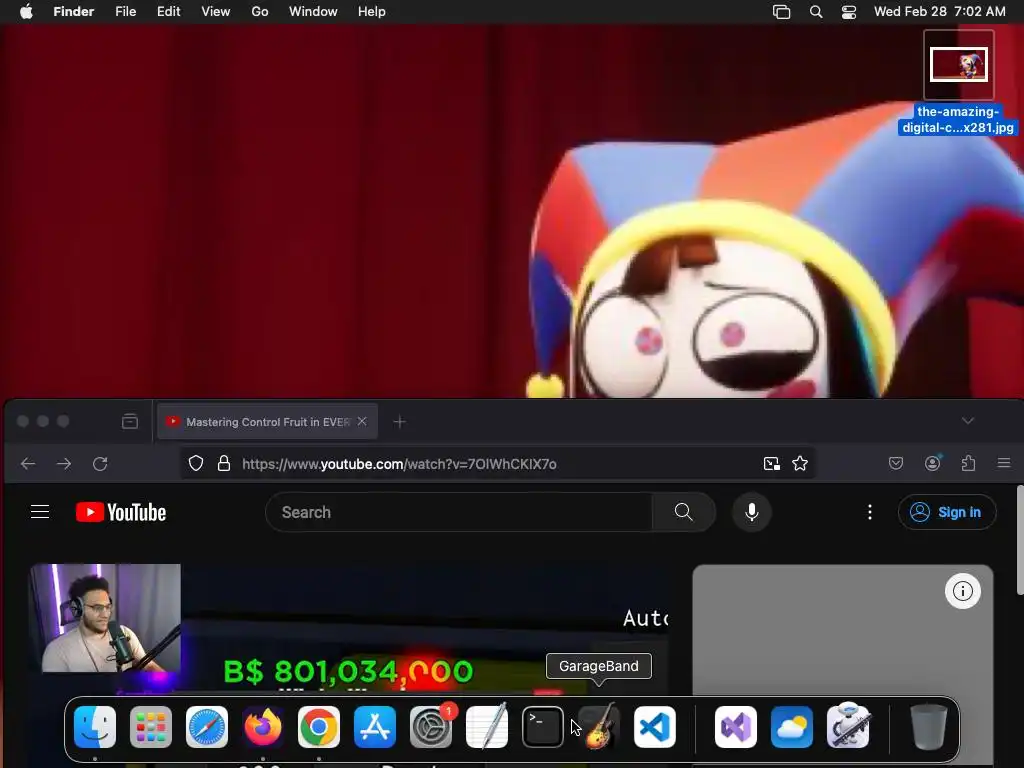Go forward in Firefox history
The width and height of the screenshot is (1024, 768).
pos(64,464)
